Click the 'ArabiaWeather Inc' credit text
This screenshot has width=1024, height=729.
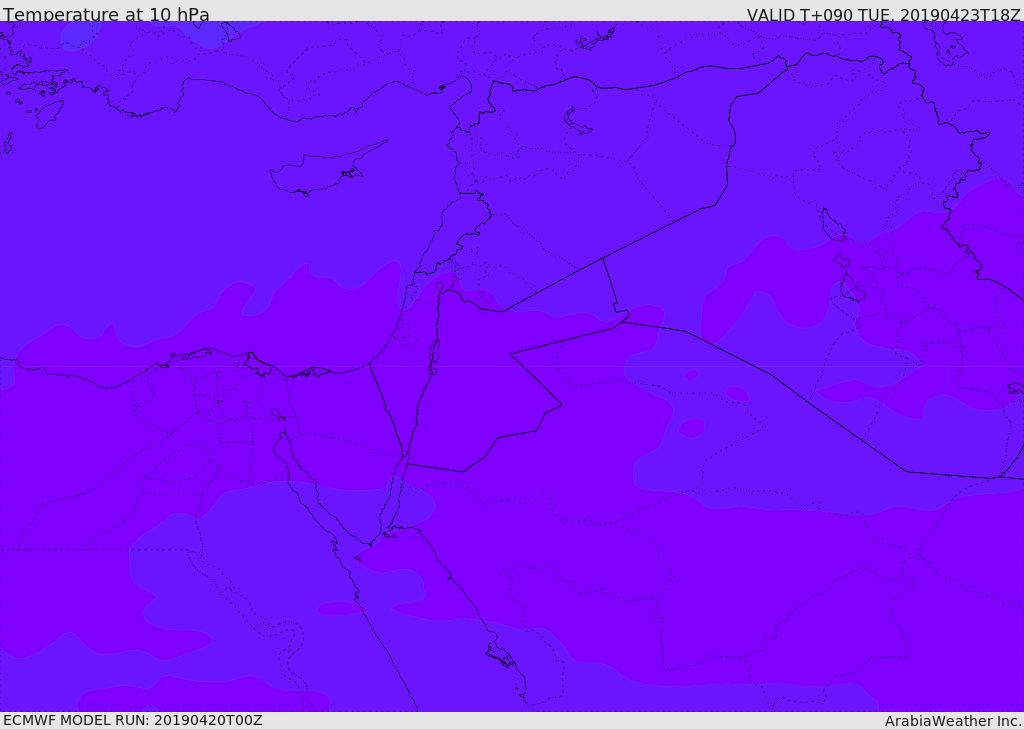point(953,721)
